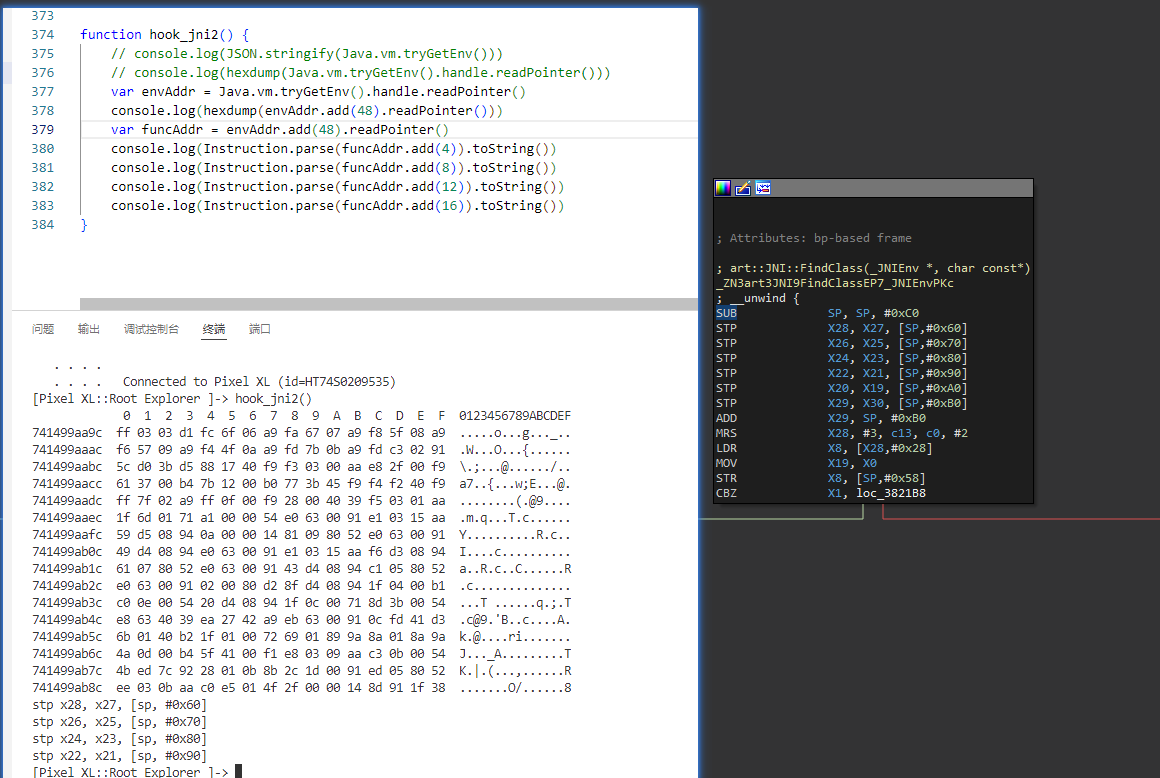Screen dimensions: 1160x778
Task: Click the _ZN3art3JNI9FindClassEP7_JNIEnvPKc symbol name
Action: tap(835, 283)
